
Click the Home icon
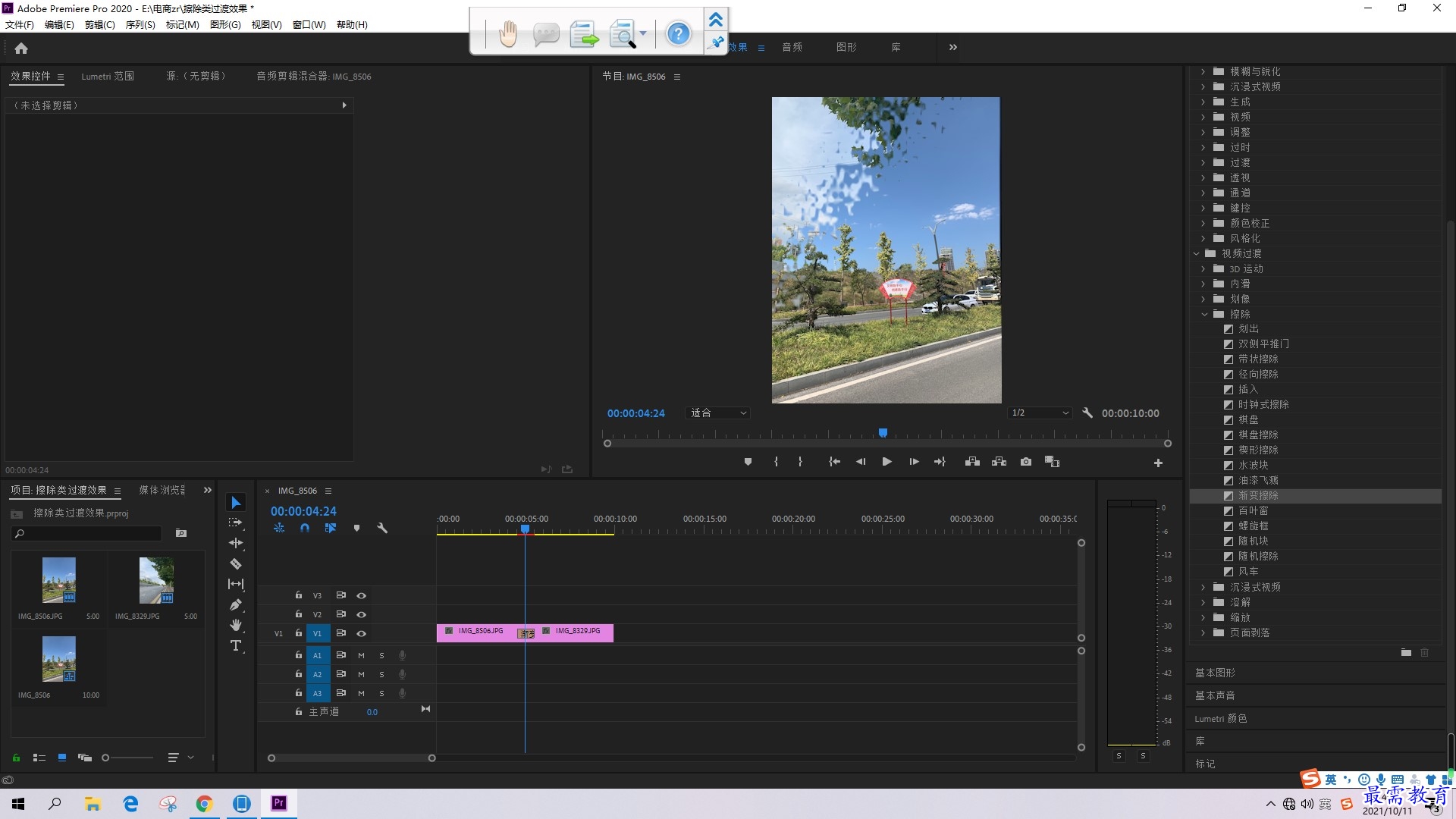pyautogui.click(x=21, y=48)
